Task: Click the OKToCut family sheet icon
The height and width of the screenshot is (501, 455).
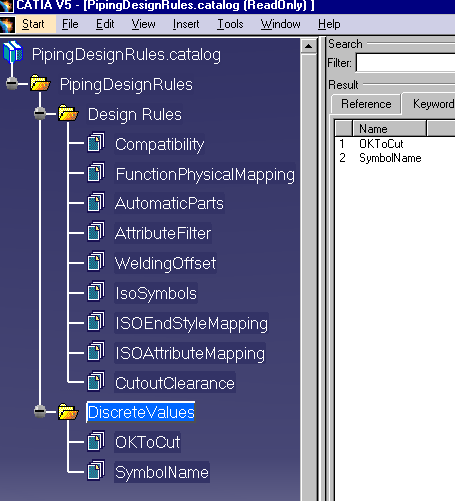Action: 96,441
